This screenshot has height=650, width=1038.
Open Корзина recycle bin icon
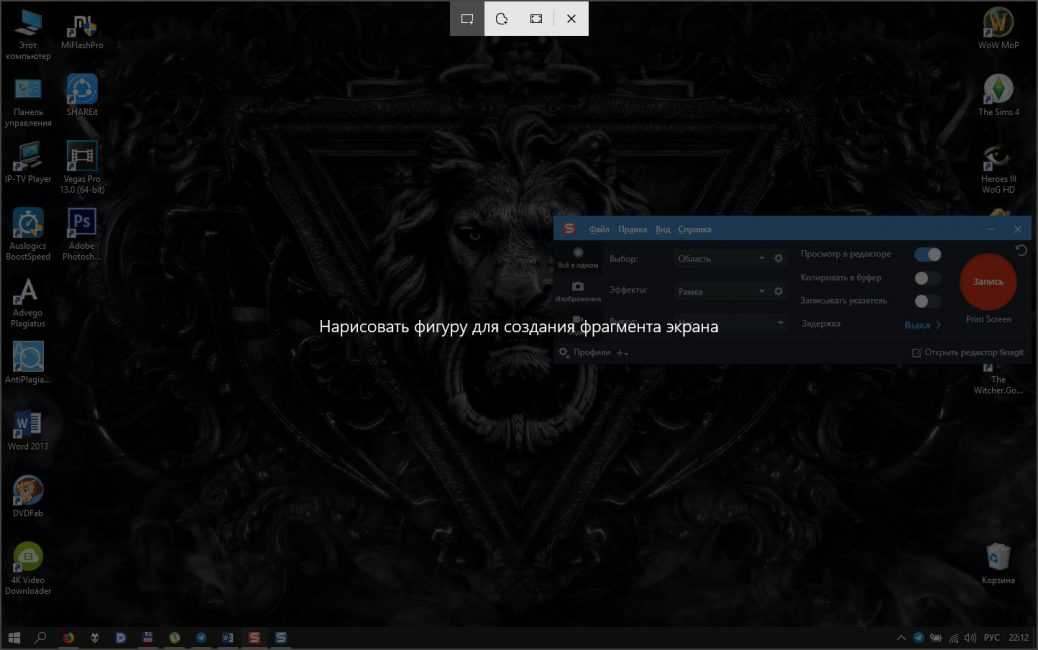pyautogui.click(x=998, y=563)
